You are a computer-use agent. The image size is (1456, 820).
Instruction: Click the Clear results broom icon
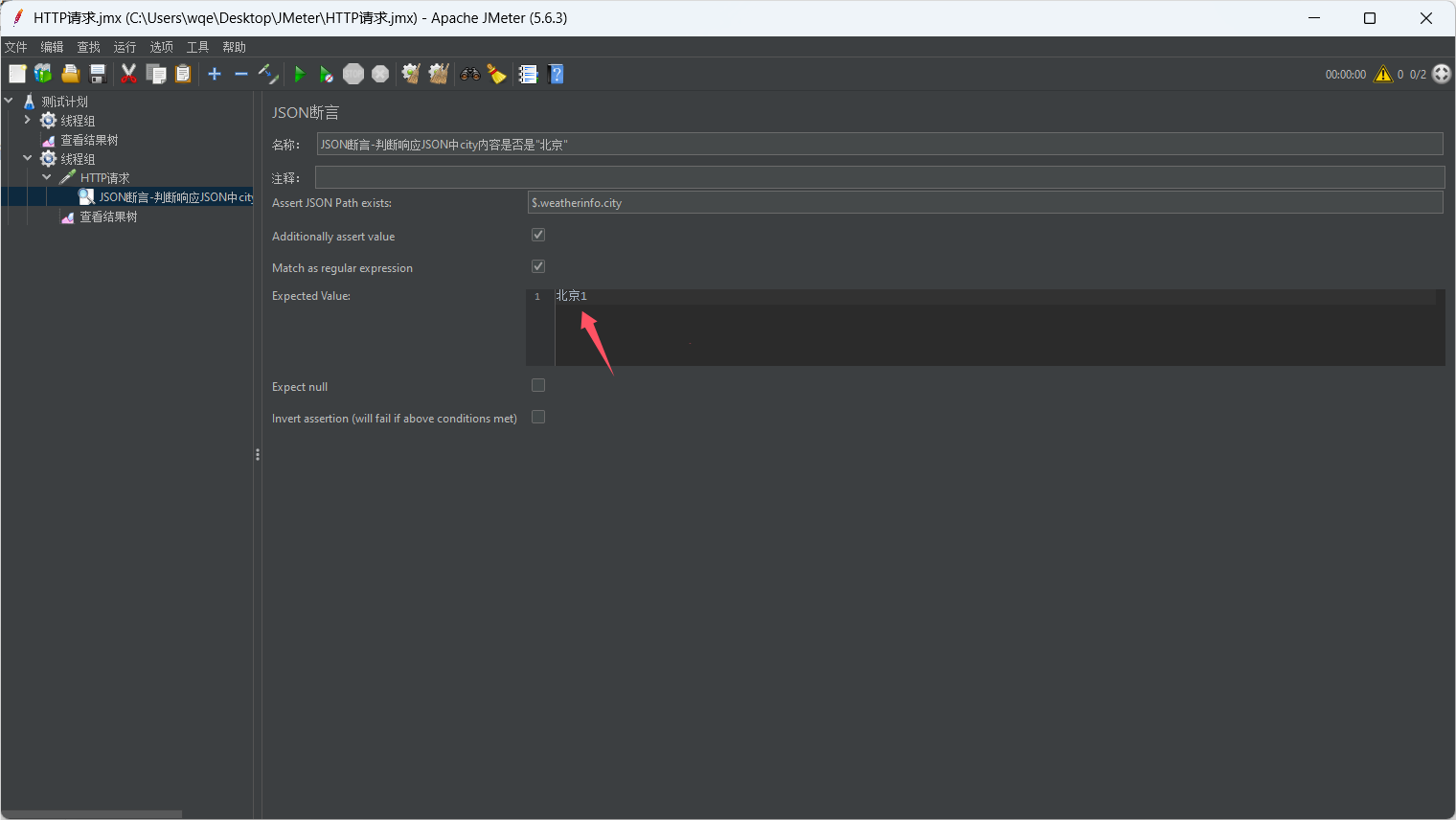point(411,74)
